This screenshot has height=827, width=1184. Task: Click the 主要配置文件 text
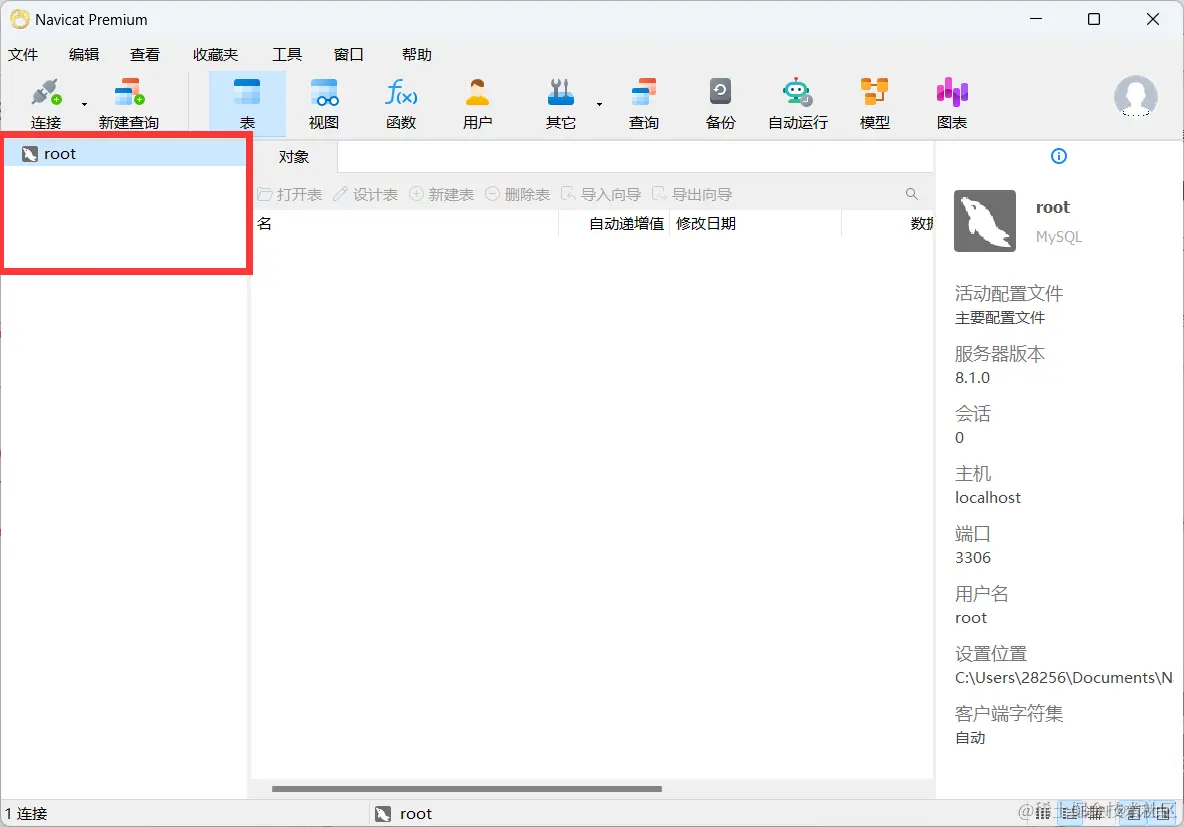coord(1000,318)
